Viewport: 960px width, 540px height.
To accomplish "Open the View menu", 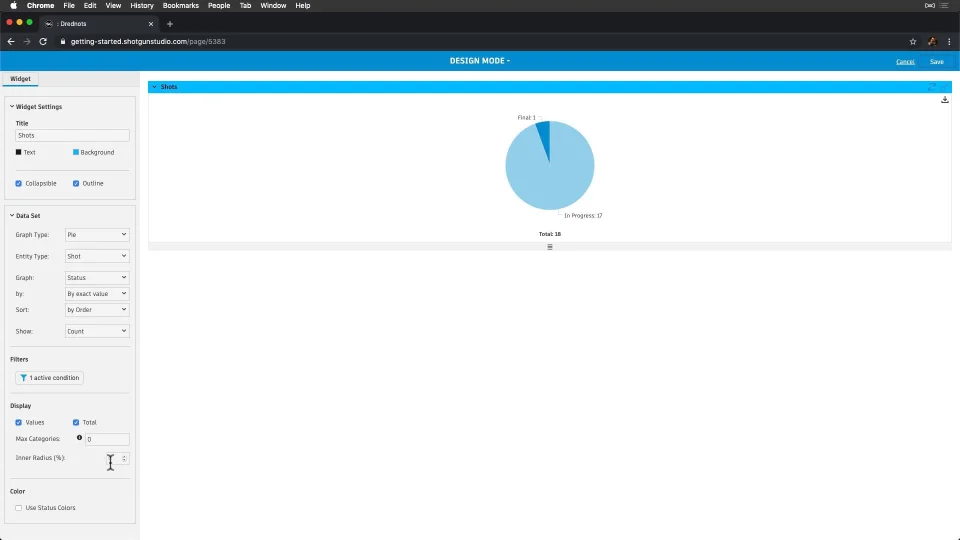I will pos(113,6).
